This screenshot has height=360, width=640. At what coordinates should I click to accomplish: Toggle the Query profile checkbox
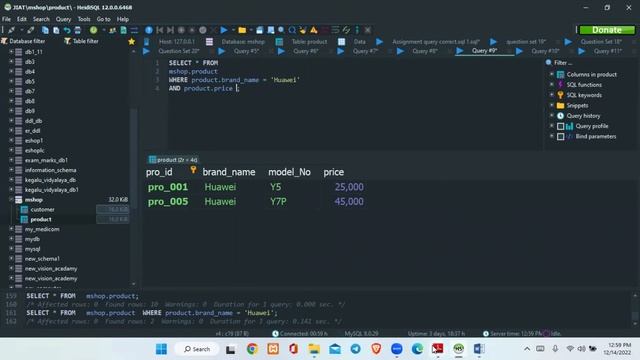(x=560, y=126)
